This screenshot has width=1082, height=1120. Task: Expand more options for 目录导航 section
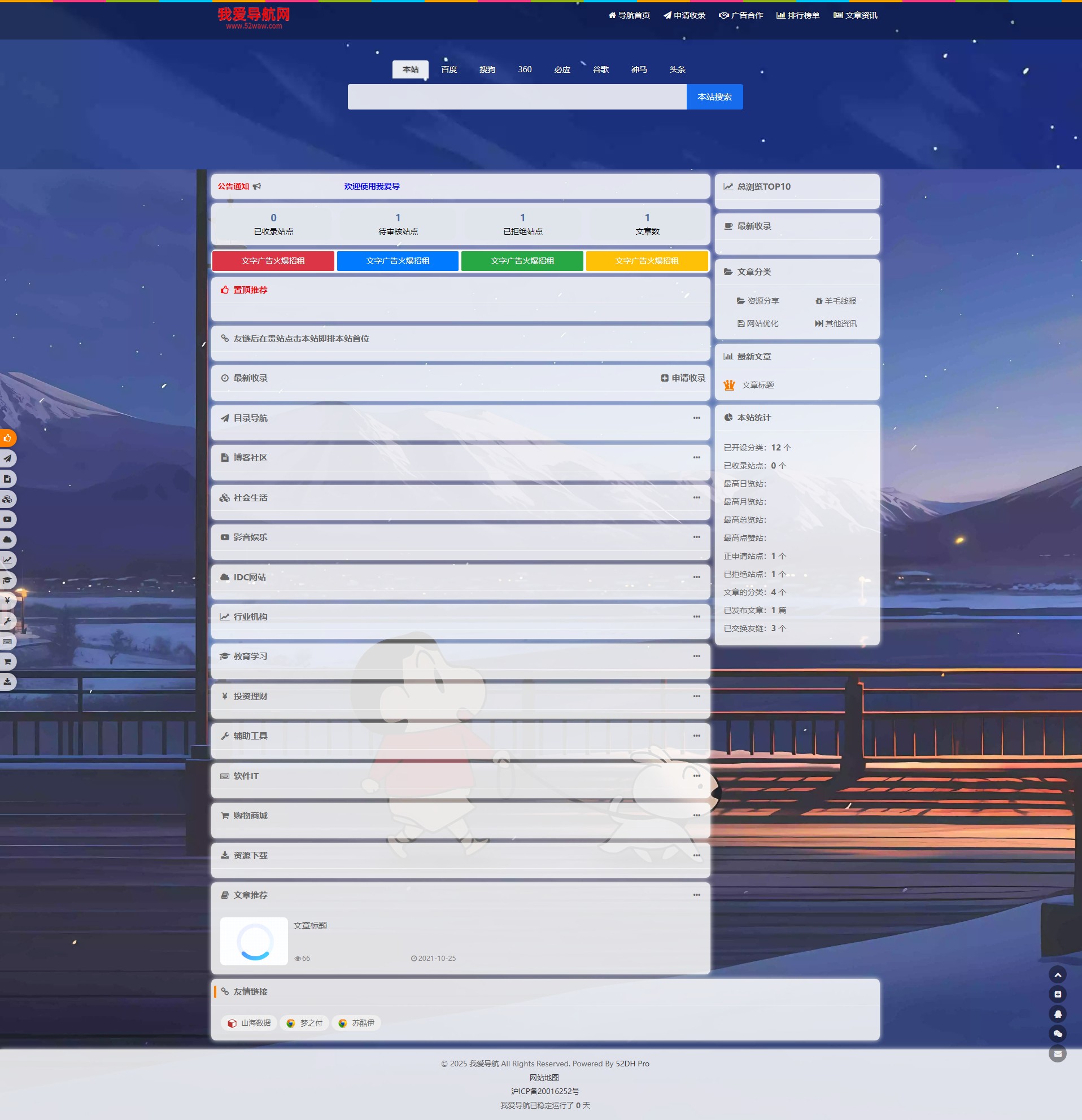pyautogui.click(x=696, y=418)
